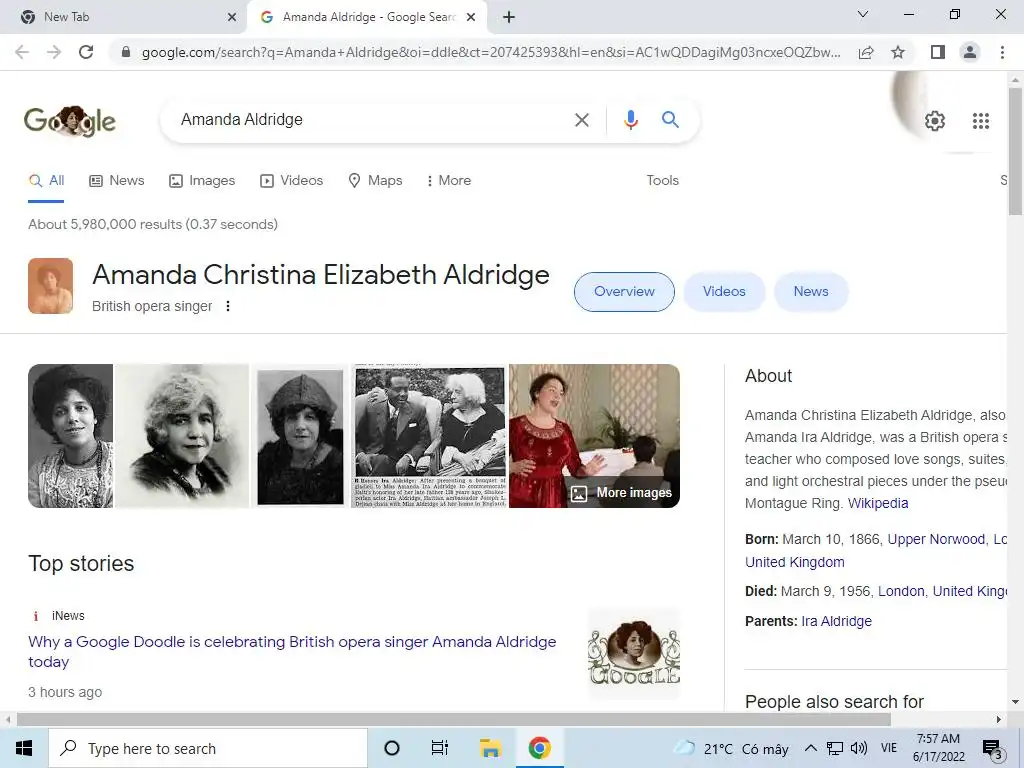
Task: Open the Windows Start menu
Action: pos(24,748)
